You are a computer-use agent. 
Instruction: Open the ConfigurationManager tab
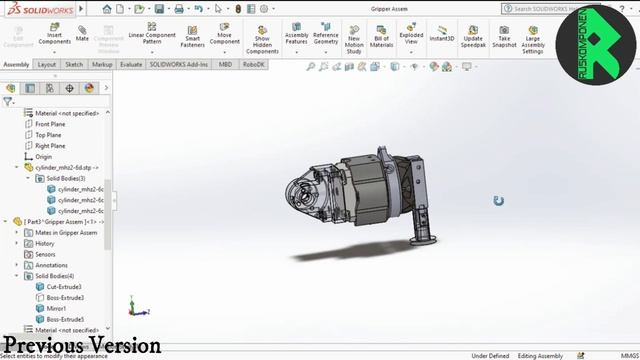pyautogui.click(x=50, y=88)
